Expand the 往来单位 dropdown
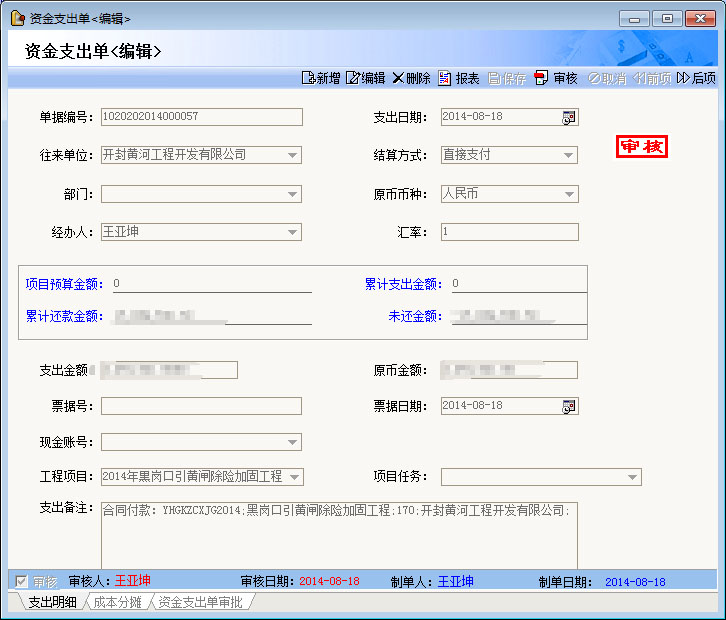Viewport: 726px width, 620px height. (292, 155)
